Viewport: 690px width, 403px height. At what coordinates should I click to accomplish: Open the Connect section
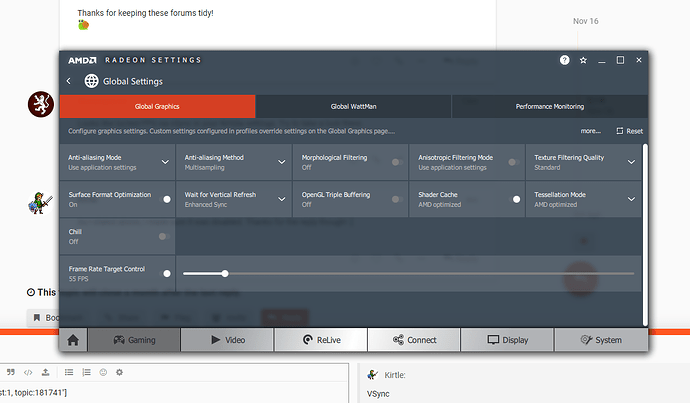click(x=414, y=340)
